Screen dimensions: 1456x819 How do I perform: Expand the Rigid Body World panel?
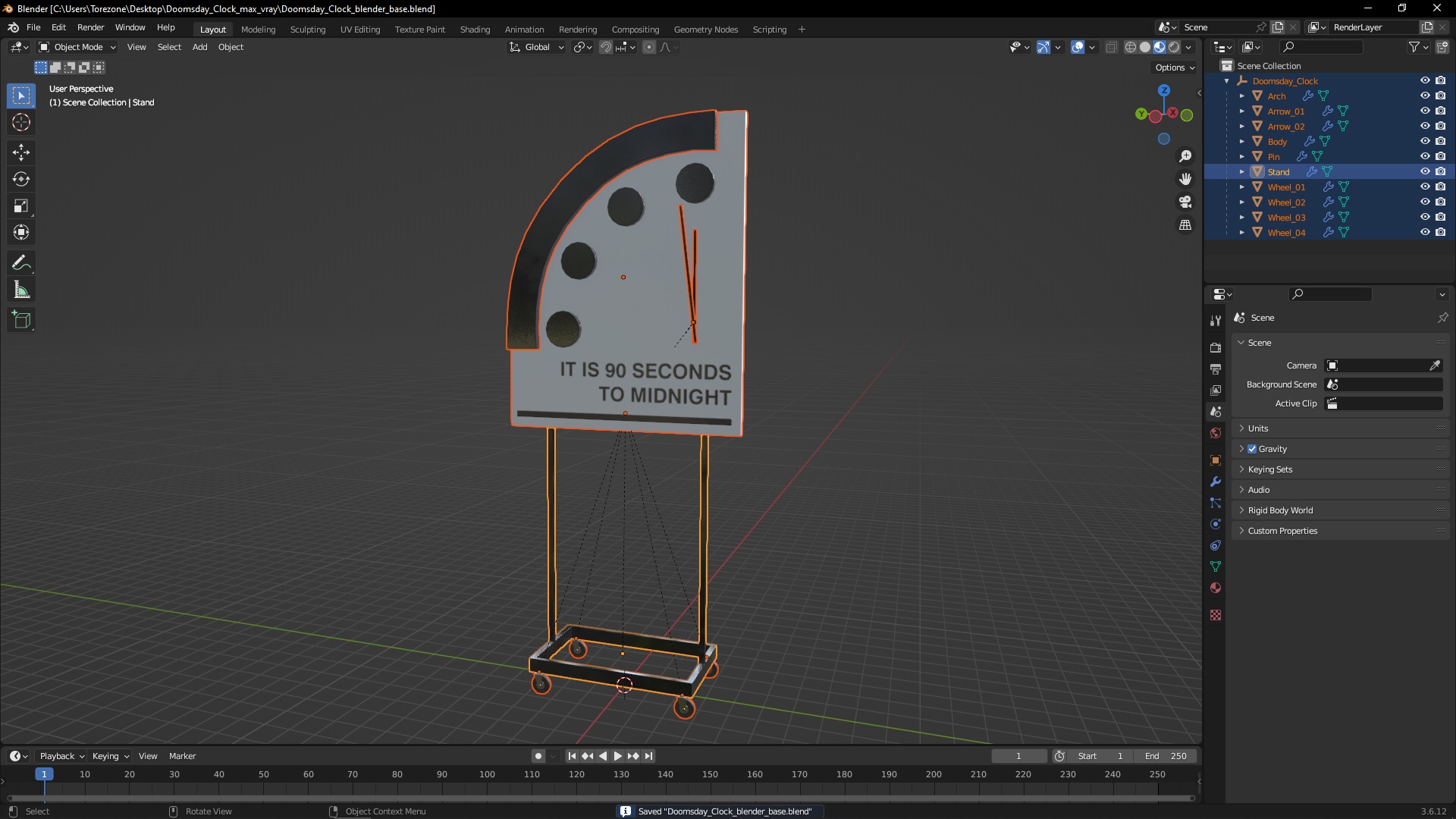click(x=1280, y=510)
